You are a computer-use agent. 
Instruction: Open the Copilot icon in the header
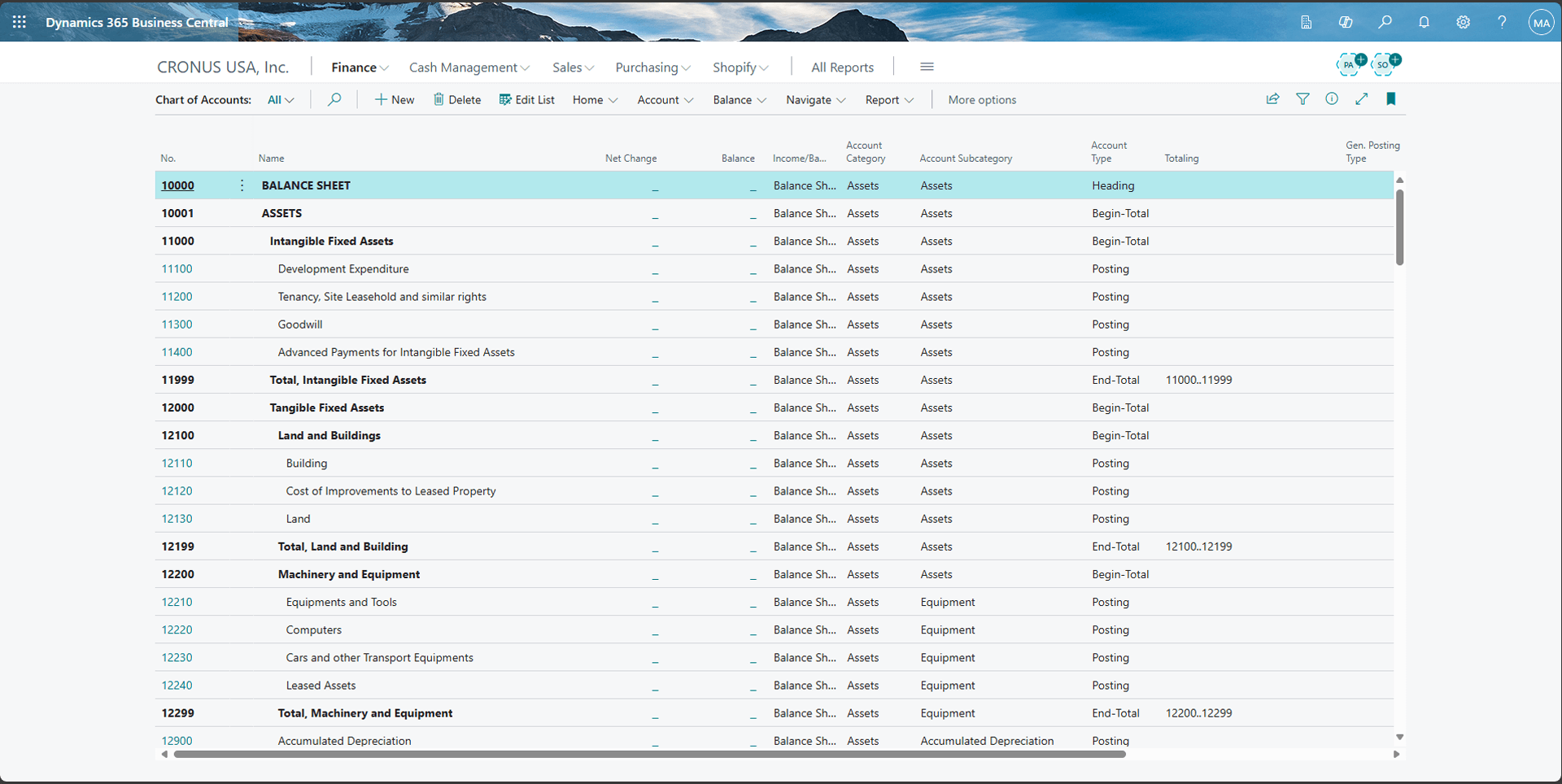tap(1346, 22)
